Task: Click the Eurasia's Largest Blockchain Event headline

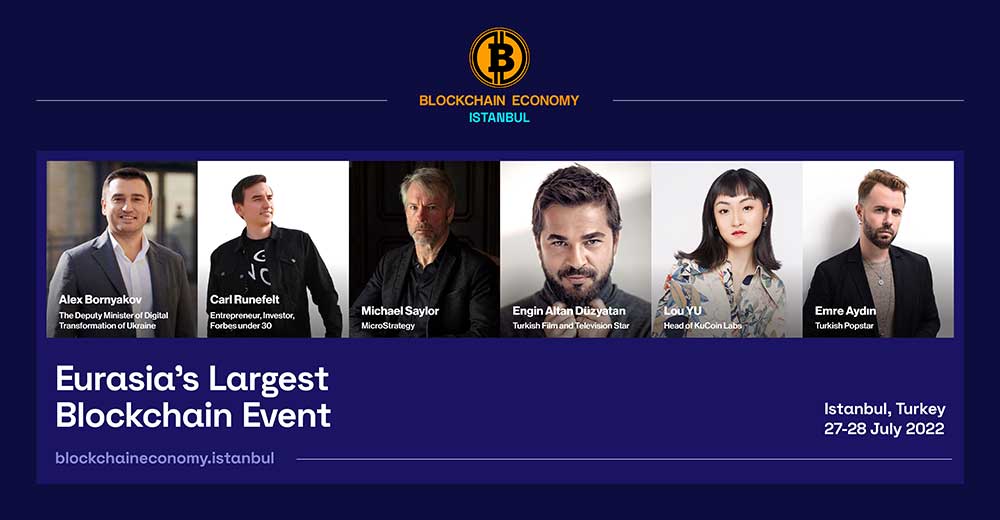Action: [193, 397]
